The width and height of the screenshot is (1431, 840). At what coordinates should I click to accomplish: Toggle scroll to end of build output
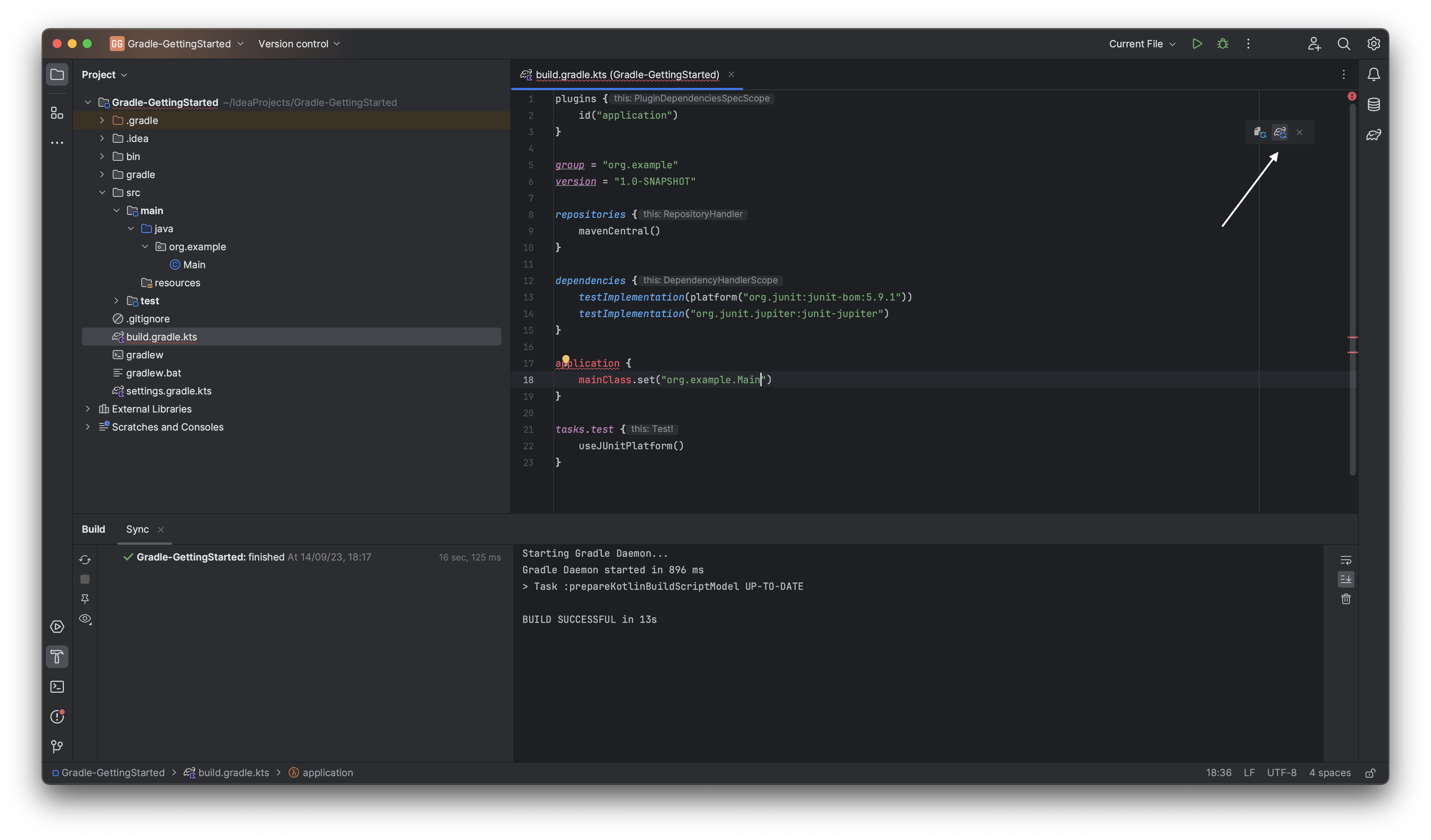(x=1346, y=580)
